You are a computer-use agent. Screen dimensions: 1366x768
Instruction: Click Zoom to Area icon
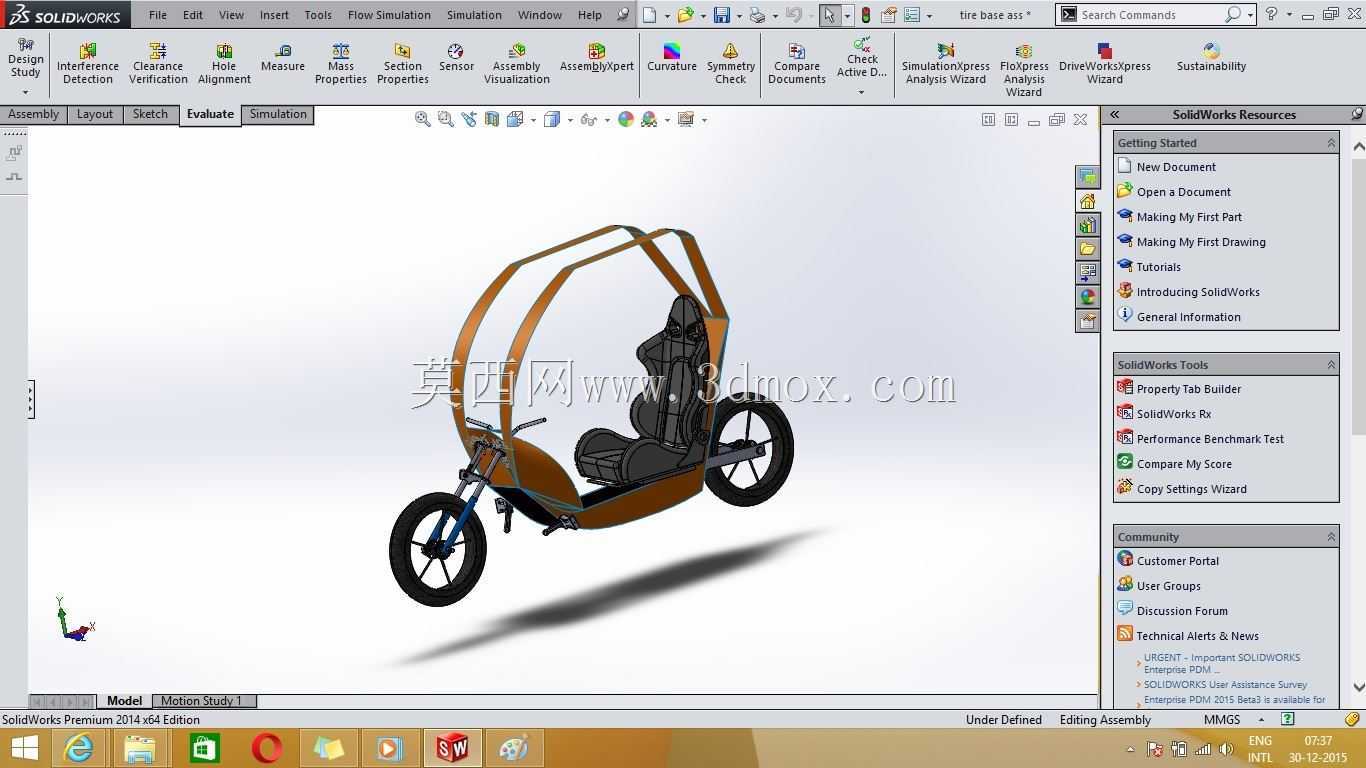pyautogui.click(x=446, y=119)
